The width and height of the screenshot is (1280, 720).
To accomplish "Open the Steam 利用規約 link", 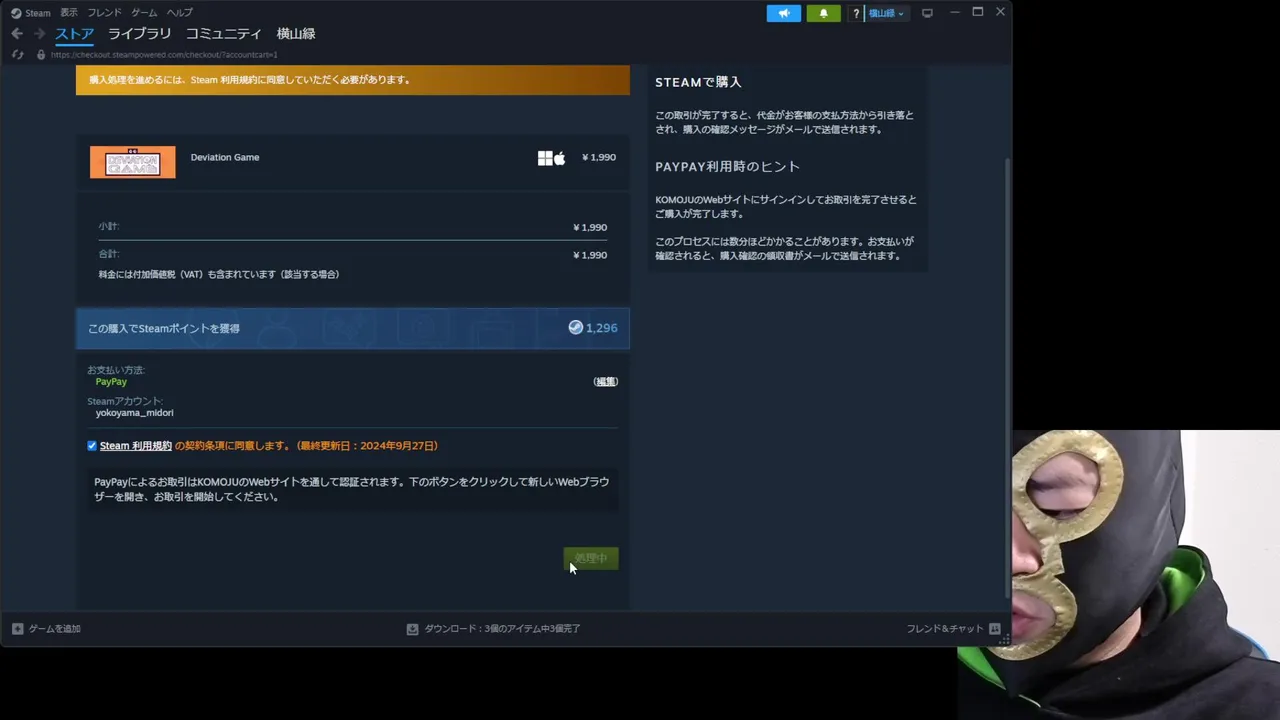I will pos(136,446).
